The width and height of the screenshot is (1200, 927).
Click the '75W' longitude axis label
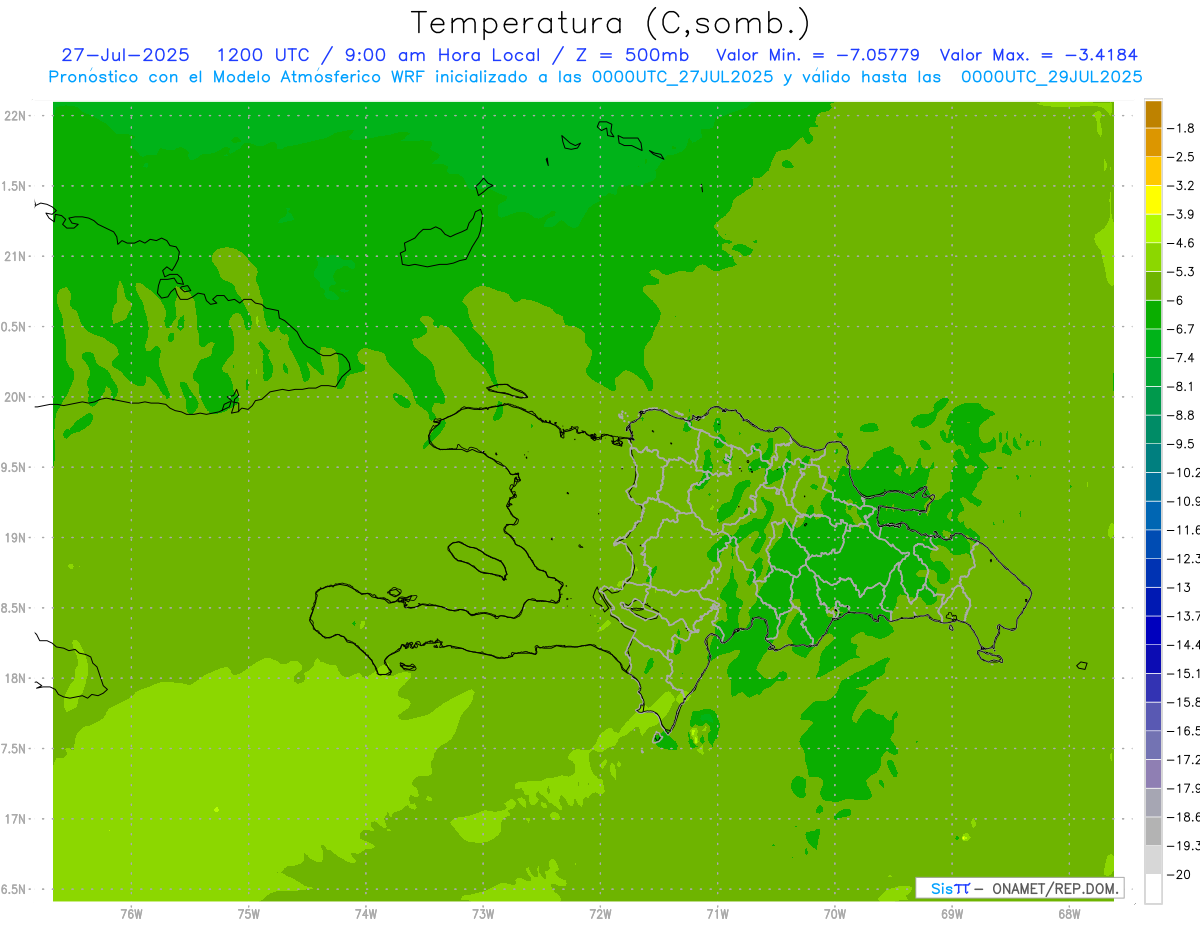point(248,913)
